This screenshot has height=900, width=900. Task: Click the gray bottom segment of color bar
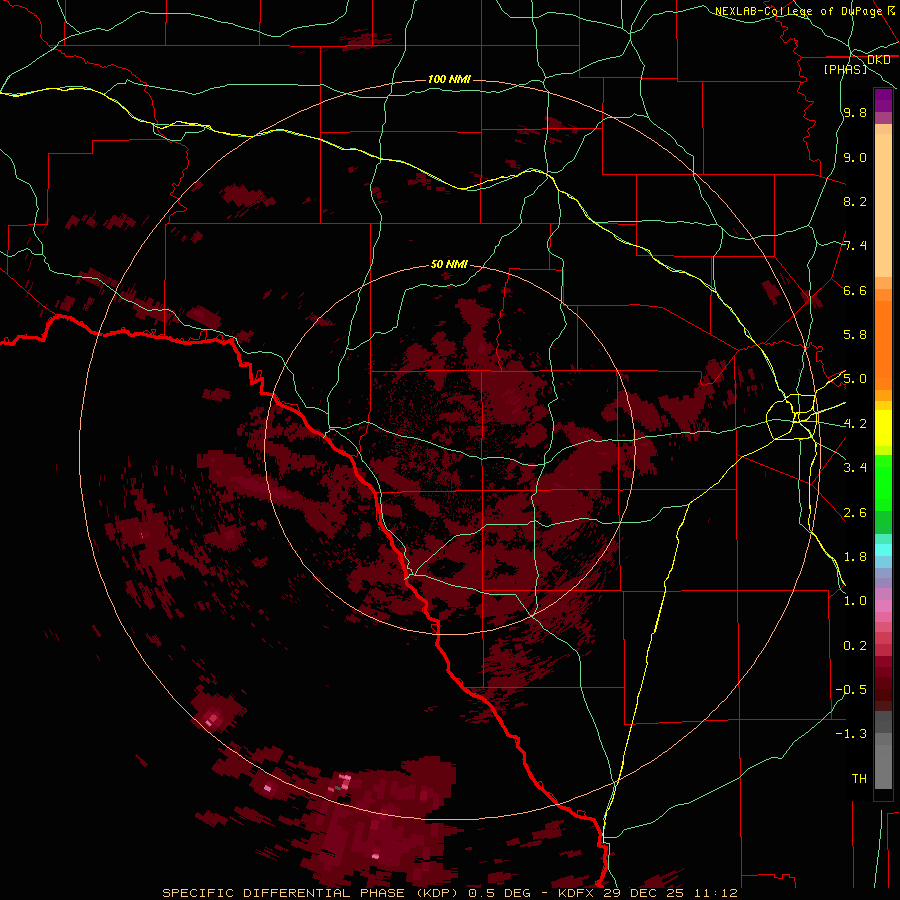883,766
